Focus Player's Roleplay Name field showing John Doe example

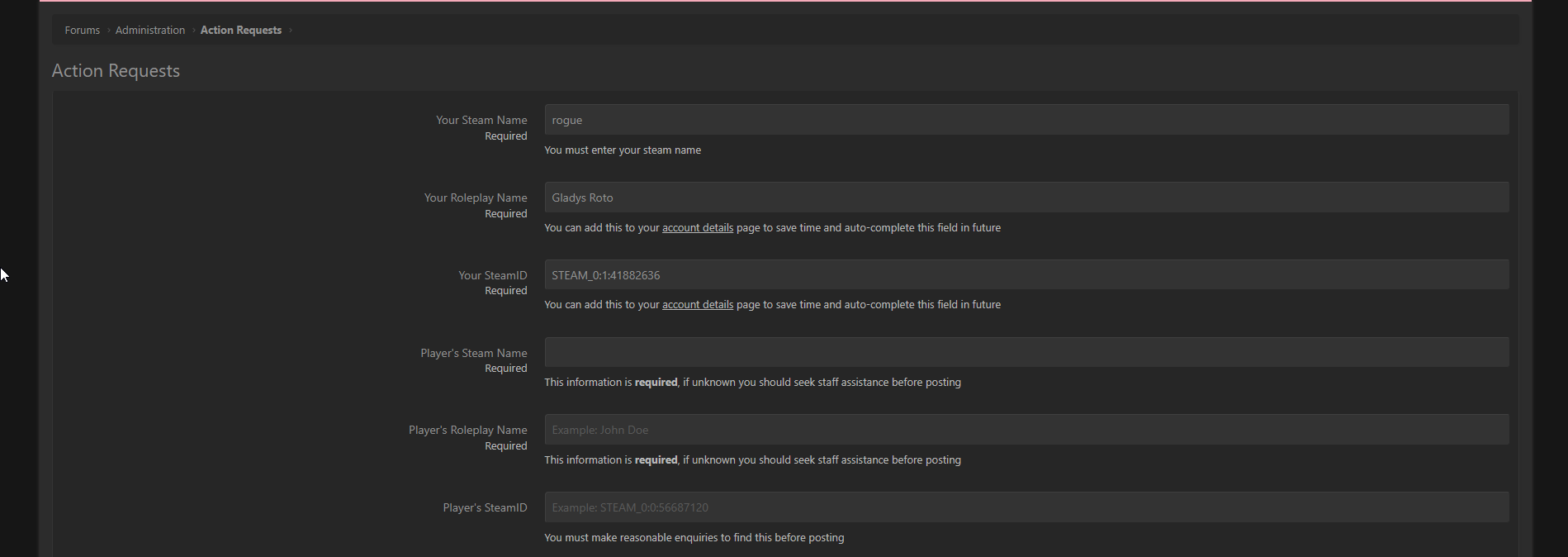coord(1026,430)
